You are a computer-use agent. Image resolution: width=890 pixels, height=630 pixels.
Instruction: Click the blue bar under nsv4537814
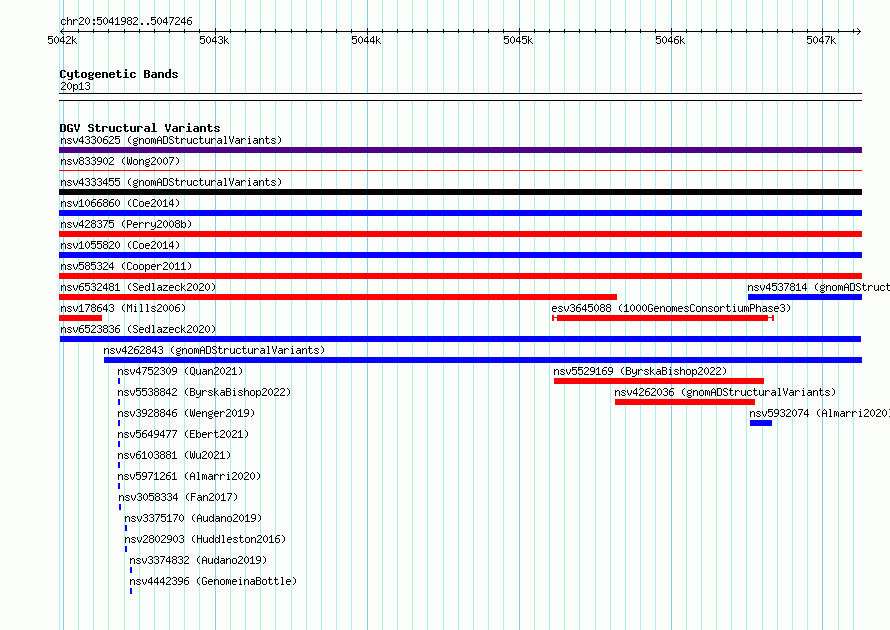click(805, 297)
